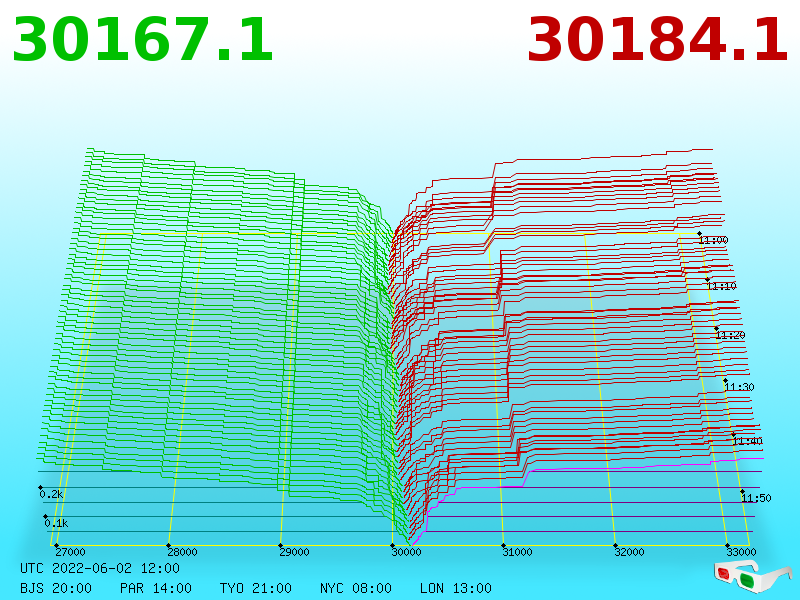Screen dimensions: 800x600
Task: Click the 29000 price axis label
Action: tap(294, 552)
